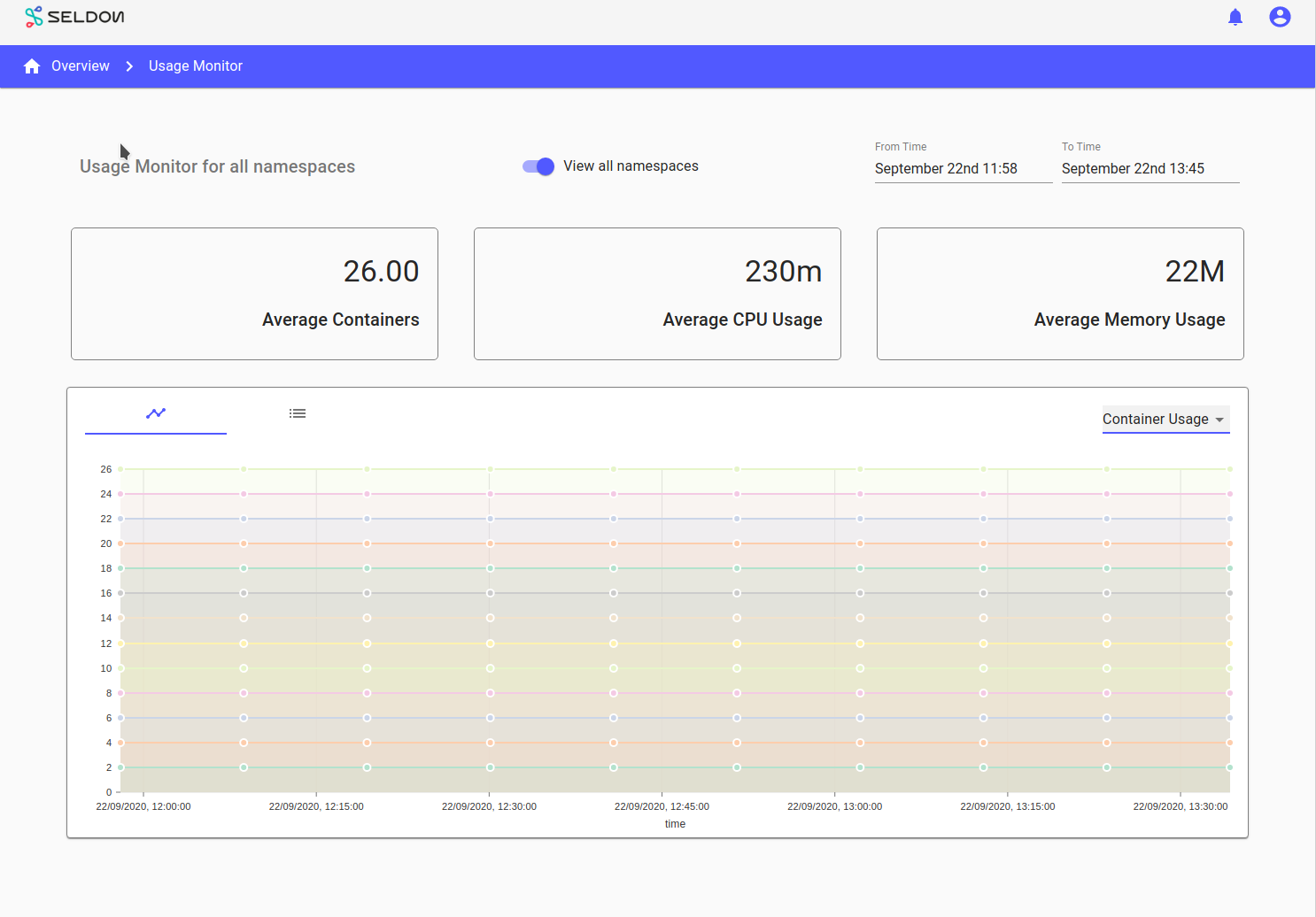Screen dimensions: 1316x917
Task: Select the Average Containers card
Action: coord(254,294)
